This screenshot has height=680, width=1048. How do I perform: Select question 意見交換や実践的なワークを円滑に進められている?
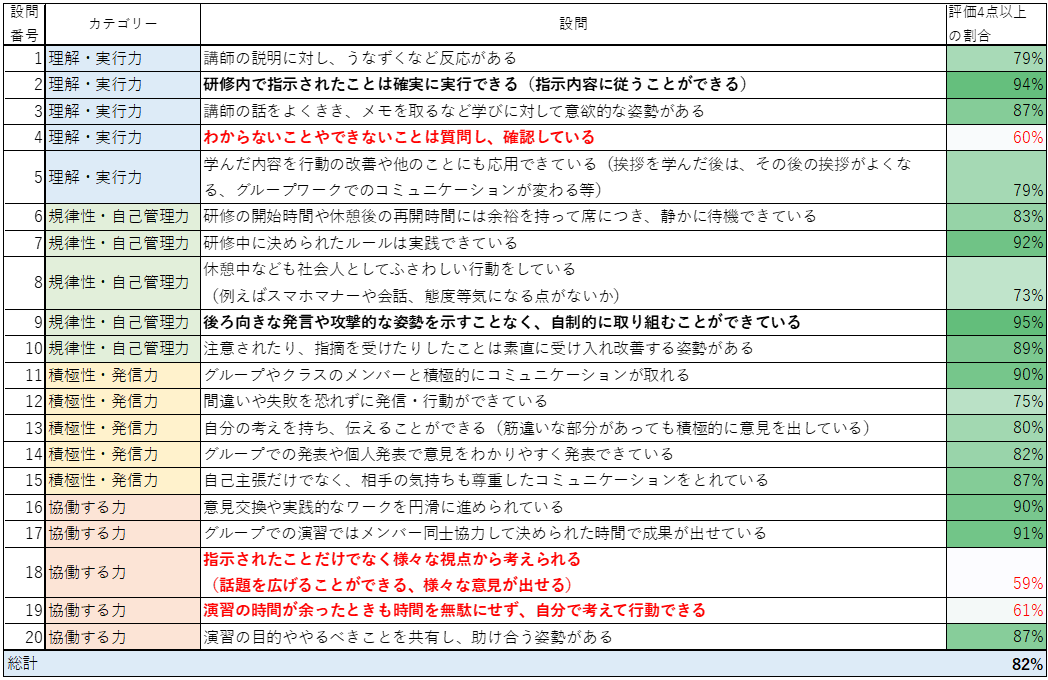coord(573,507)
